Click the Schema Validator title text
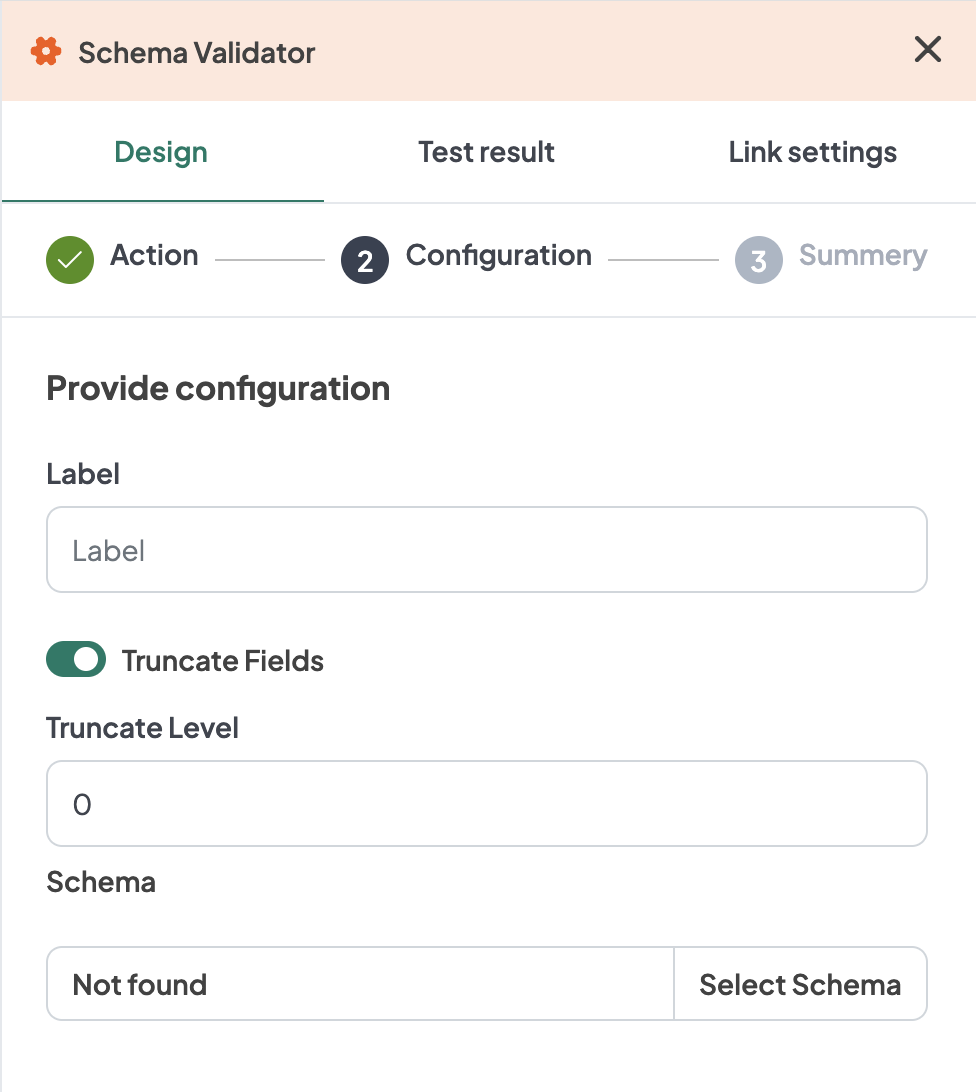The width and height of the screenshot is (976, 1092). click(197, 53)
